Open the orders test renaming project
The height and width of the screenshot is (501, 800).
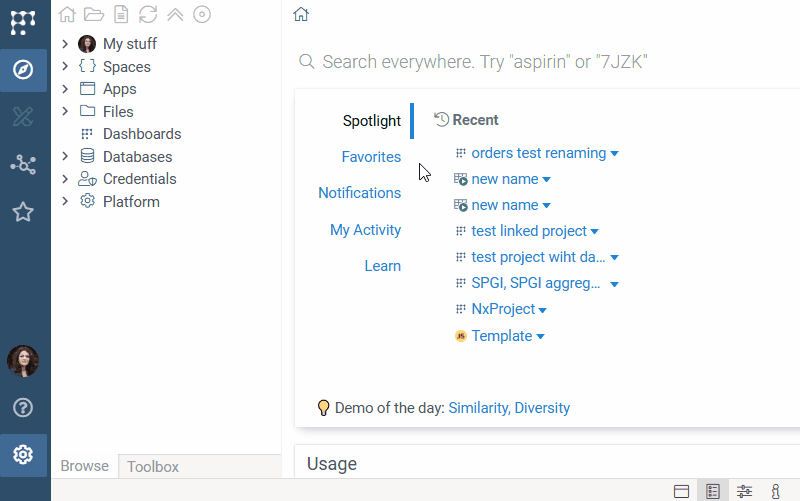coord(538,153)
